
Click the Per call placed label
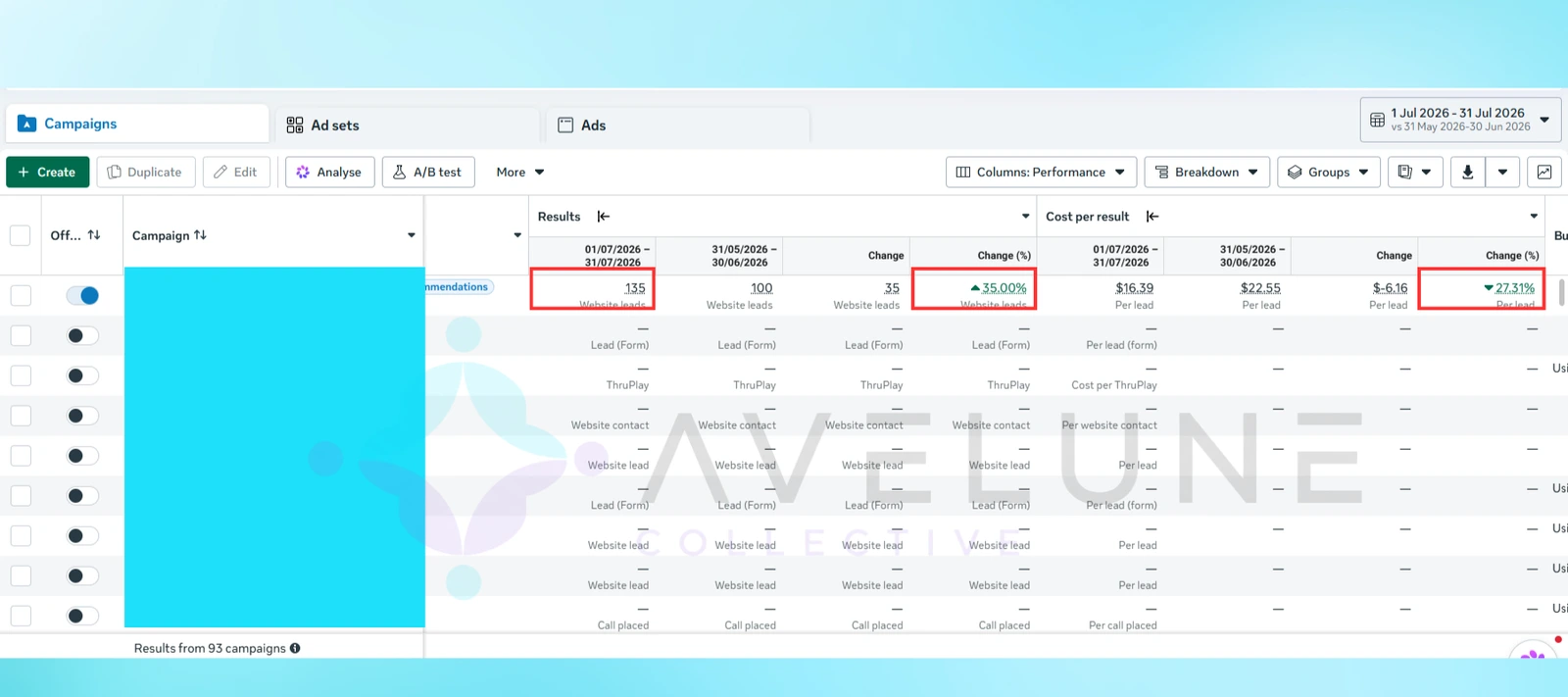1123,625
